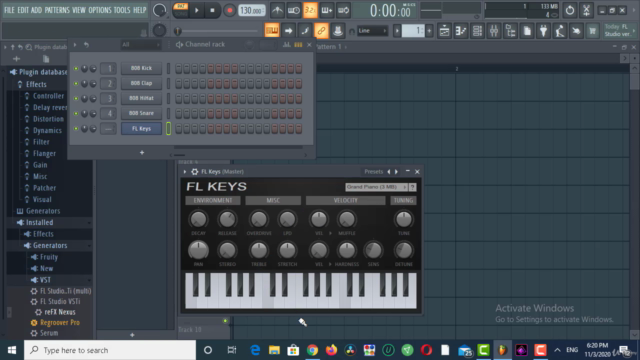Click the song position slider

(216, 31)
